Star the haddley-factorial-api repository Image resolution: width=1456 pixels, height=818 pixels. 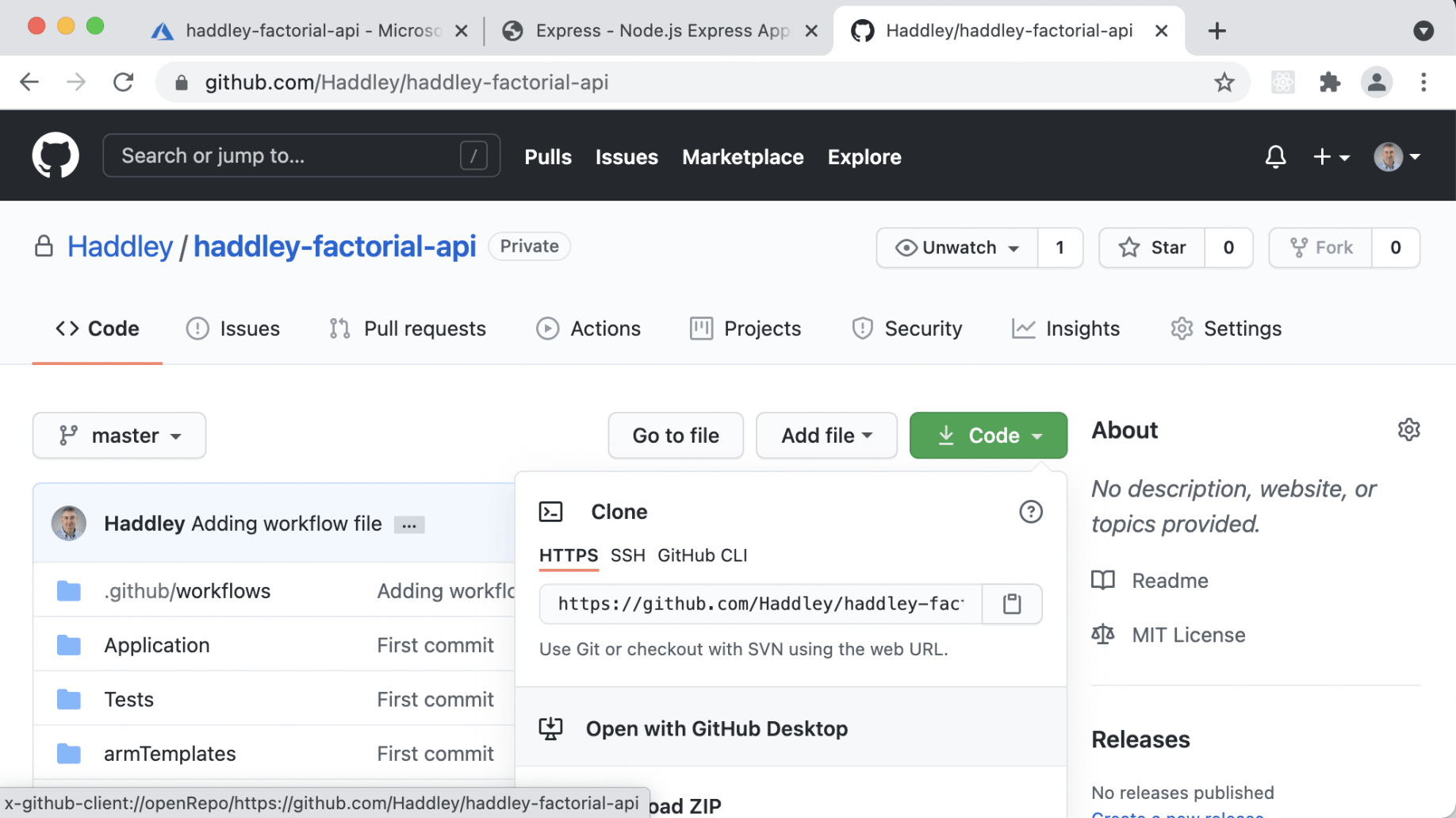pyautogui.click(x=1152, y=248)
